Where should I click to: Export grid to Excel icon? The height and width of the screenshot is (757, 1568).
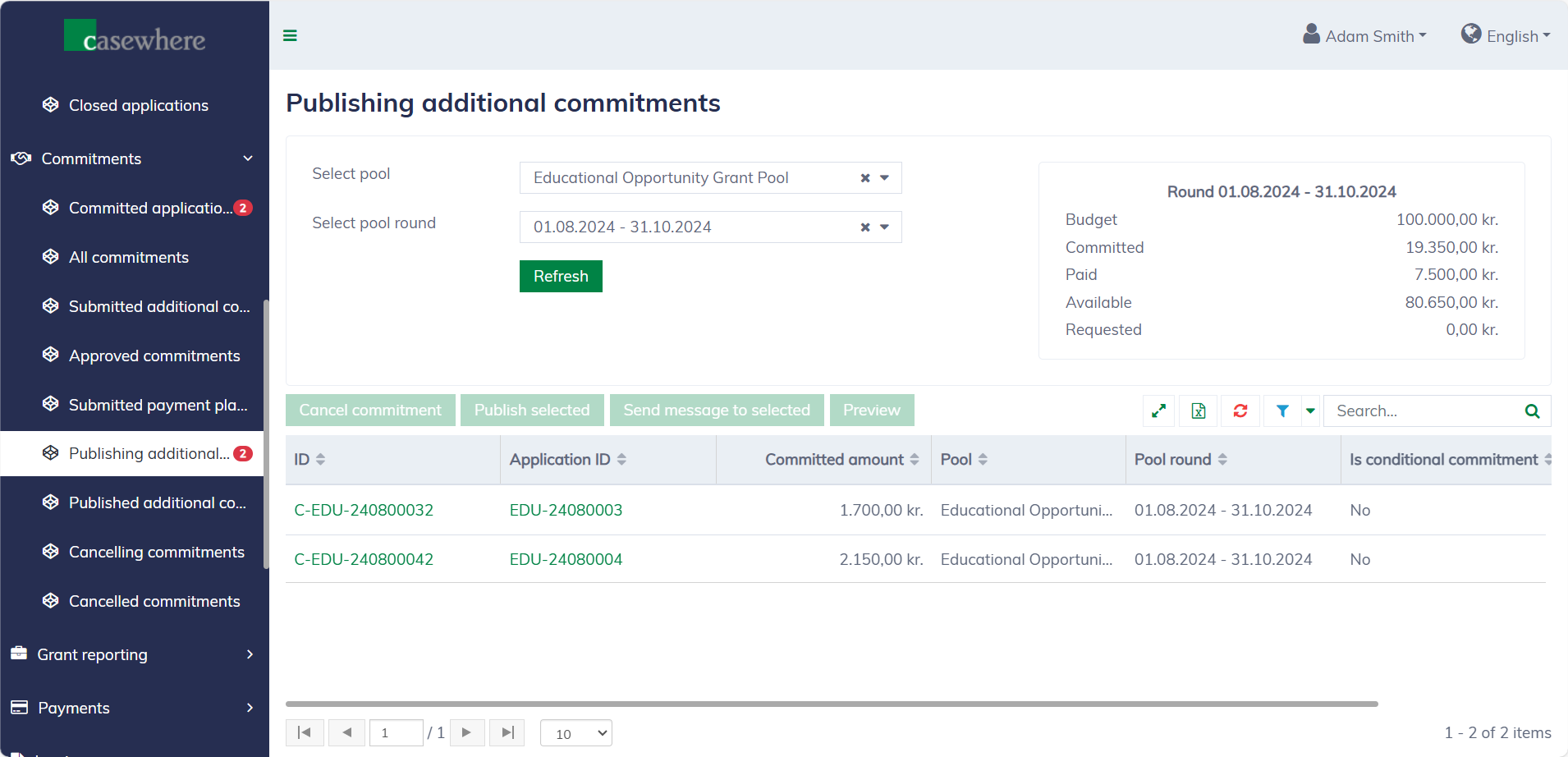(x=1199, y=411)
